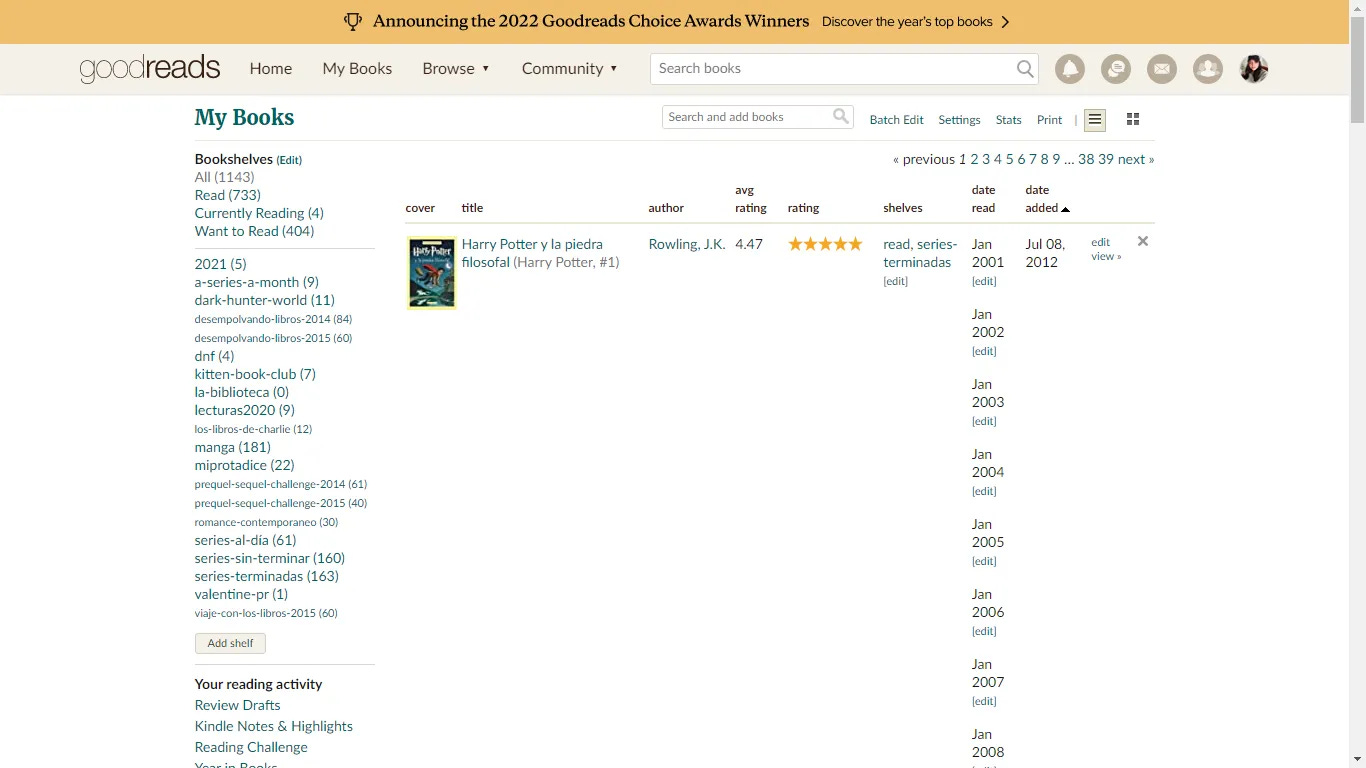Open the messages envelope icon

1162,69
